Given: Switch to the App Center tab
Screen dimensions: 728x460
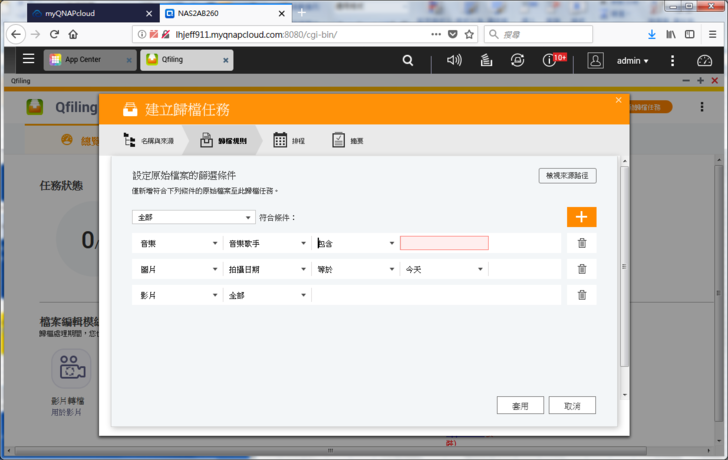Looking at the screenshot, I should click(88, 60).
